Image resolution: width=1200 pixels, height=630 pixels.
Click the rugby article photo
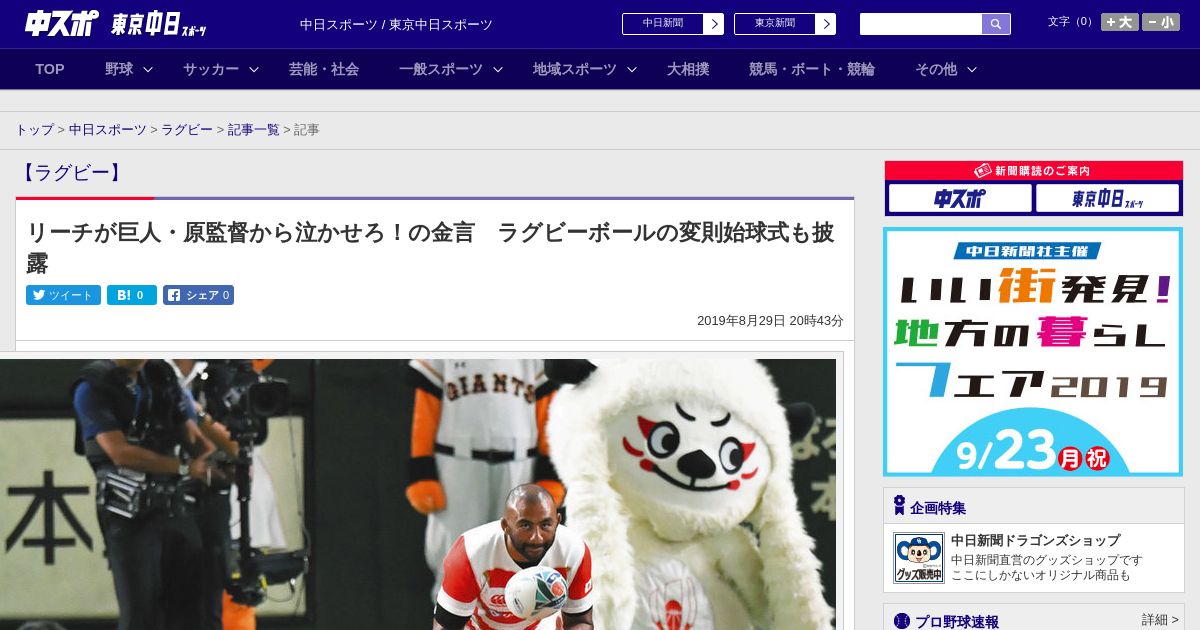point(418,494)
